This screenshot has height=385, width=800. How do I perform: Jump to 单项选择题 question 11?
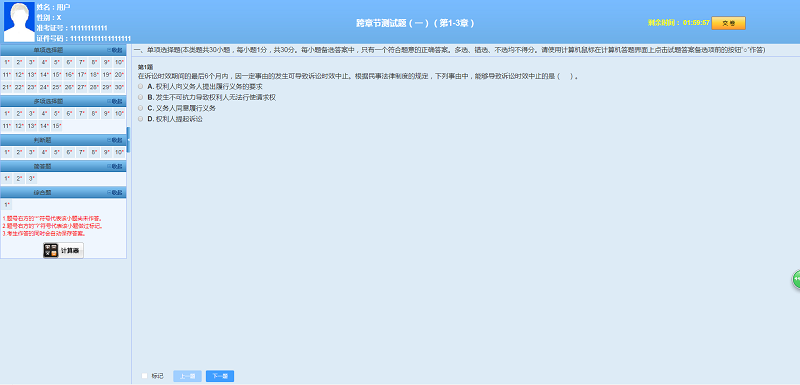tap(7, 74)
